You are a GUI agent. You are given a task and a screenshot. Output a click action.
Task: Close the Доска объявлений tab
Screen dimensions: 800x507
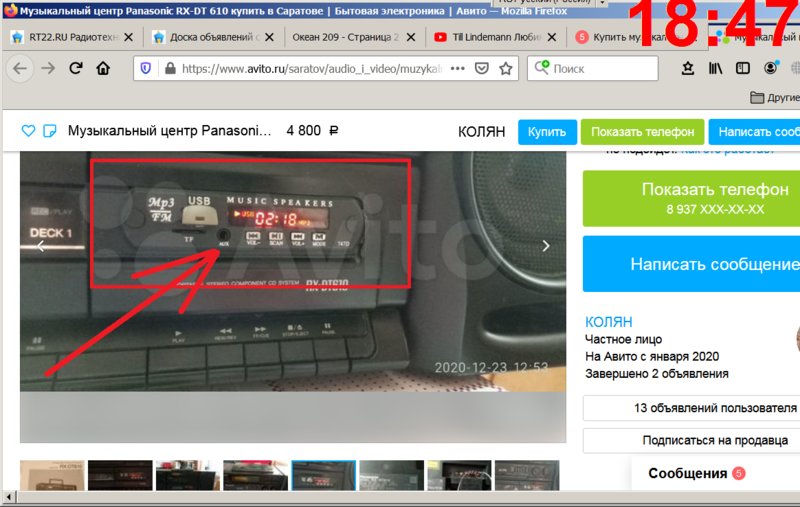coord(269,37)
